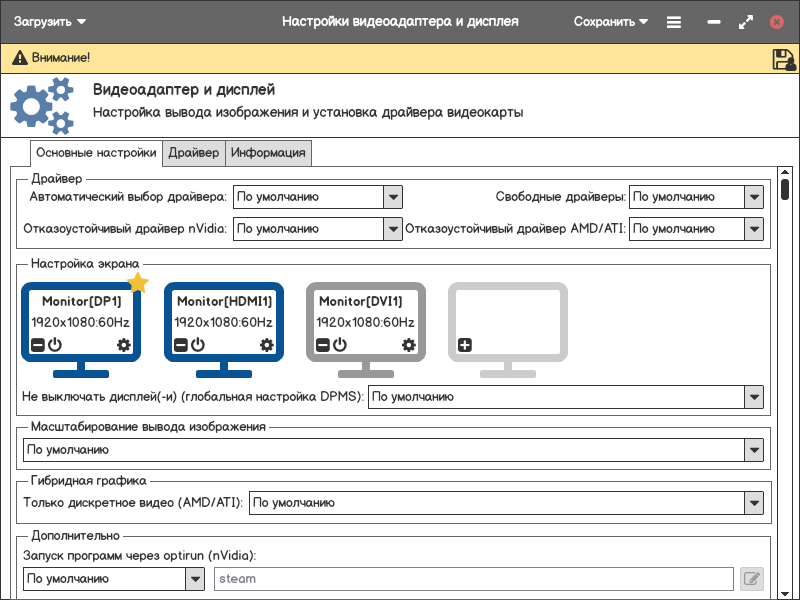Image resolution: width=800 pixels, height=600 pixels.
Task: Open the Загрузить menu
Action: click(x=50, y=21)
